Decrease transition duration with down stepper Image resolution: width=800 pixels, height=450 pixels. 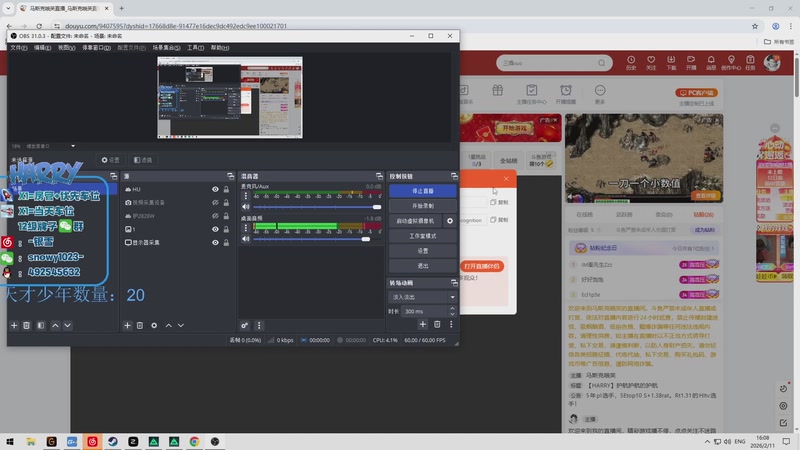coord(452,314)
